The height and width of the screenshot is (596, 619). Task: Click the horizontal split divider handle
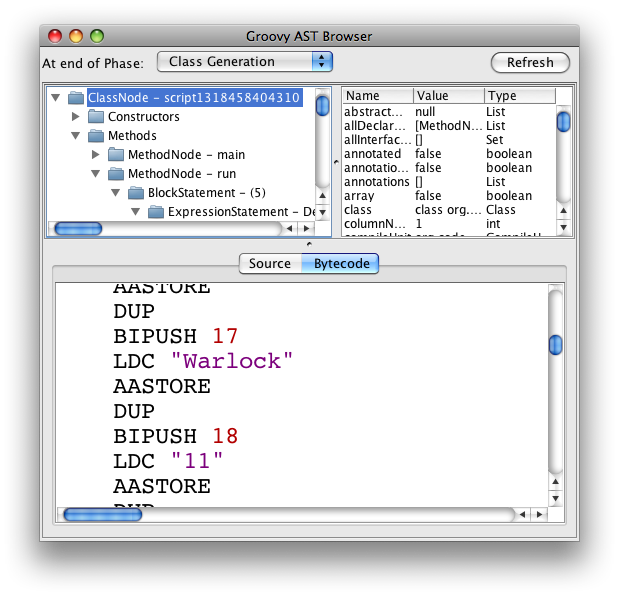[x=309, y=244]
